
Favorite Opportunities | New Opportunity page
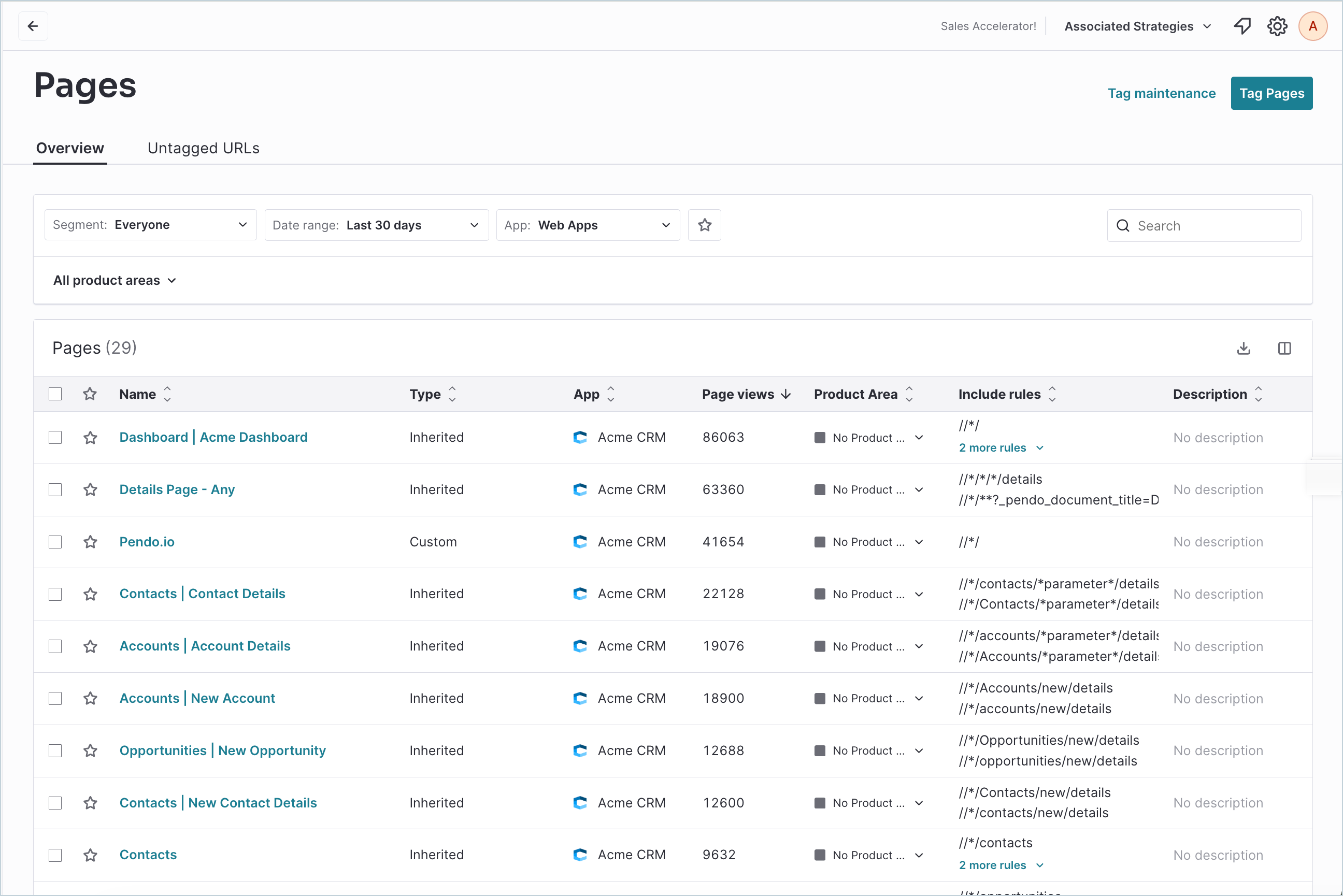tap(90, 751)
